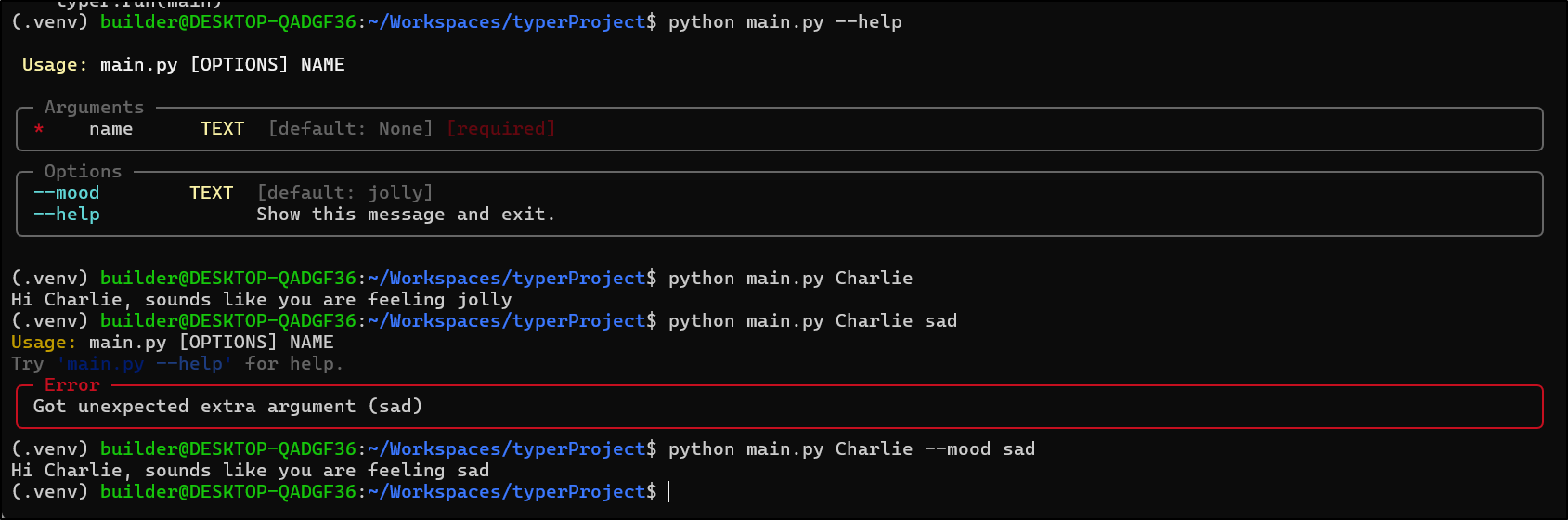Viewport: 1568px width, 520px height.
Task: Click the red Error panel heading
Action: click(71, 385)
